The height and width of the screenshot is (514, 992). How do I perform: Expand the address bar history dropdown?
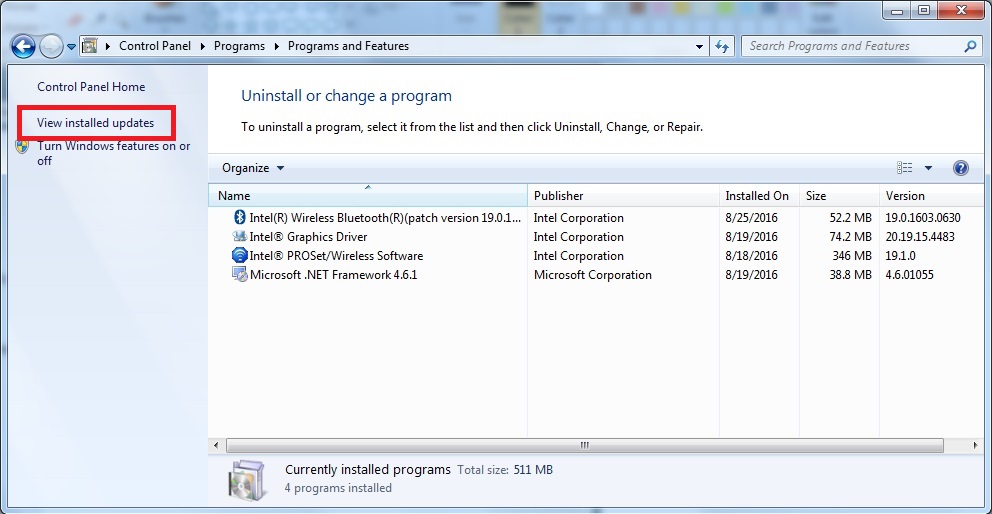click(699, 46)
